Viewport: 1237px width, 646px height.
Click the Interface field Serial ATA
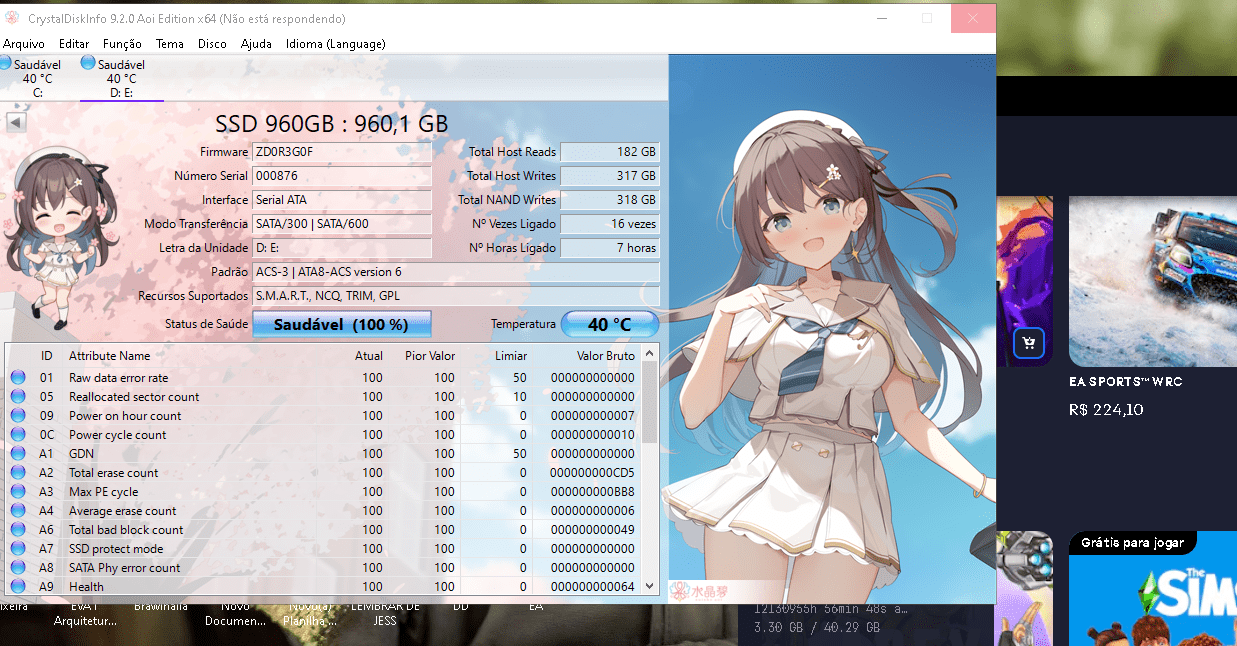342,200
